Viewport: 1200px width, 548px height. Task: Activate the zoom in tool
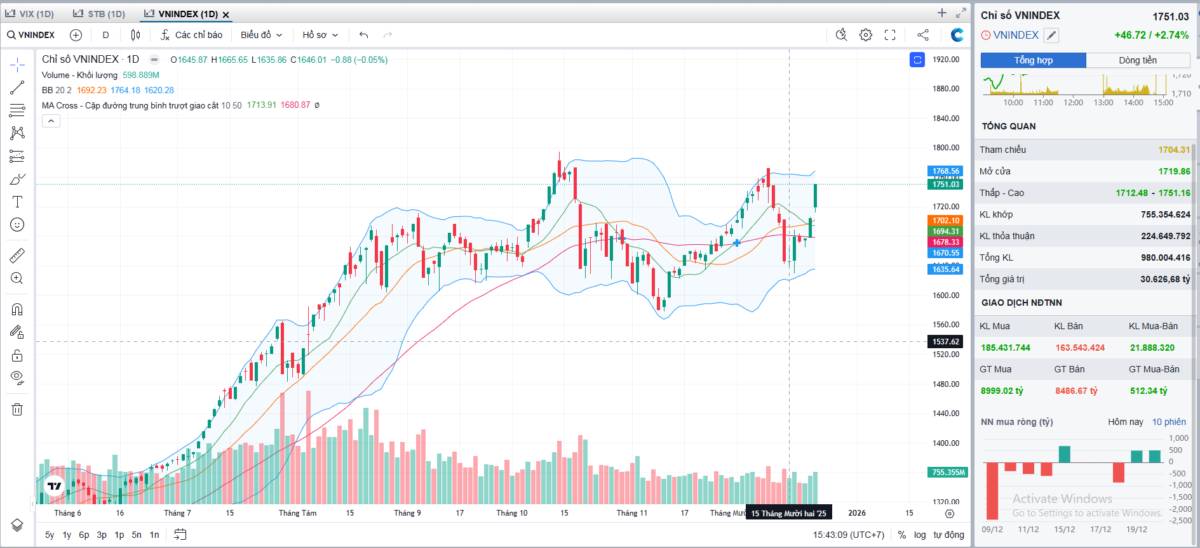click(x=17, y=278)
